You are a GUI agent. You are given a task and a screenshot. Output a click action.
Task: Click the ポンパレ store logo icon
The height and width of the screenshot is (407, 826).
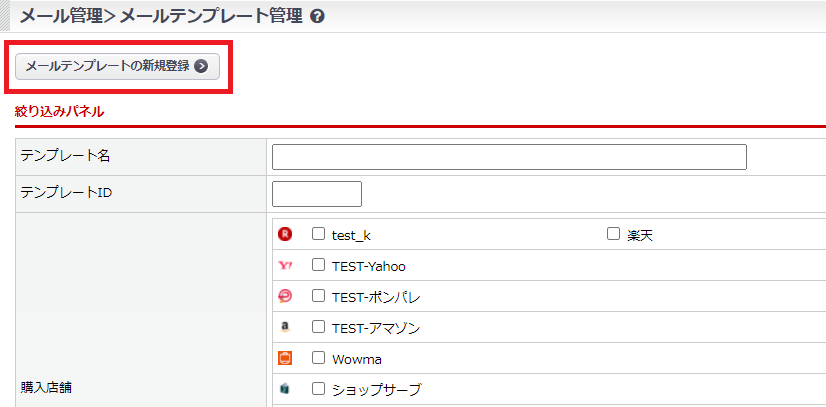point(285,297)
